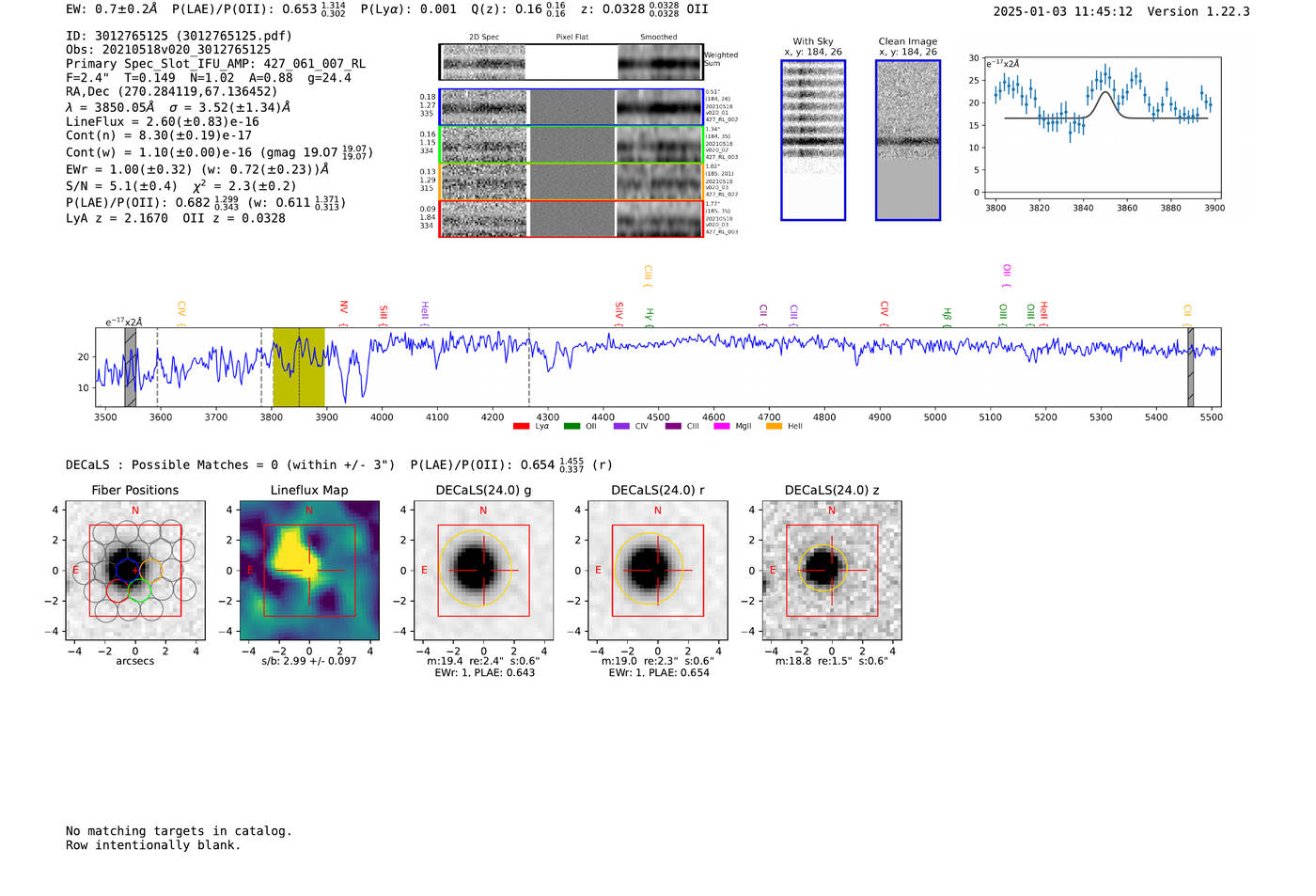The width and height of the screenshot is (1316, 896).
Task: Click the green Hβ line label
Action: tap(948, 315)
